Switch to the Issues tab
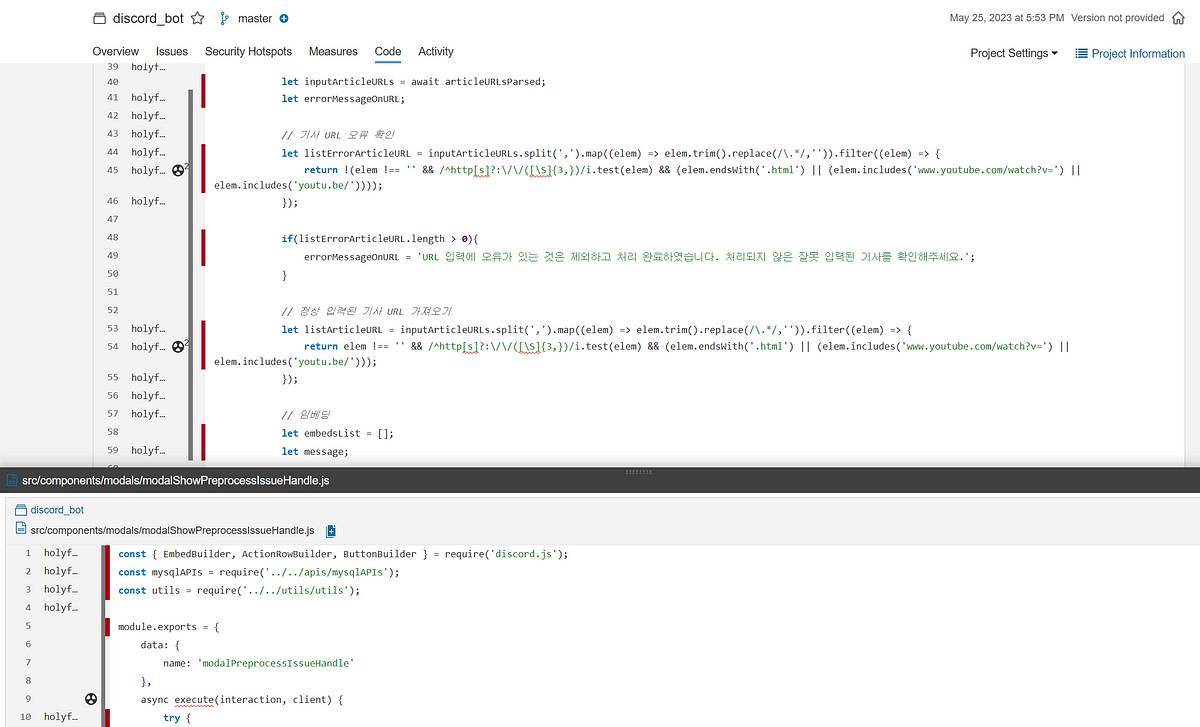1200x727 pixels. (172, 51)
